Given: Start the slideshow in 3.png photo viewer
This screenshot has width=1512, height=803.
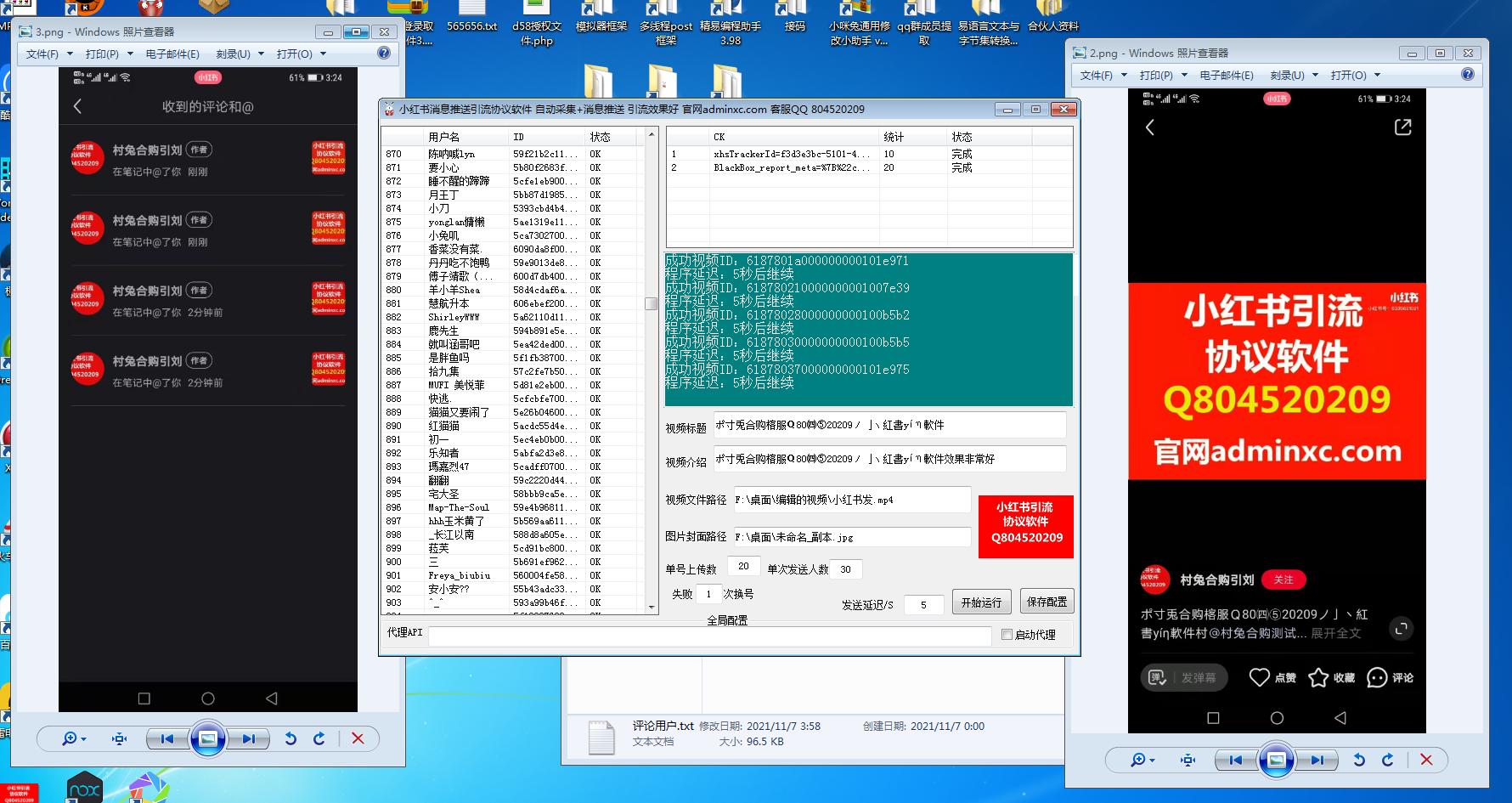Looking at the screenshot, I should pos(208,738).
